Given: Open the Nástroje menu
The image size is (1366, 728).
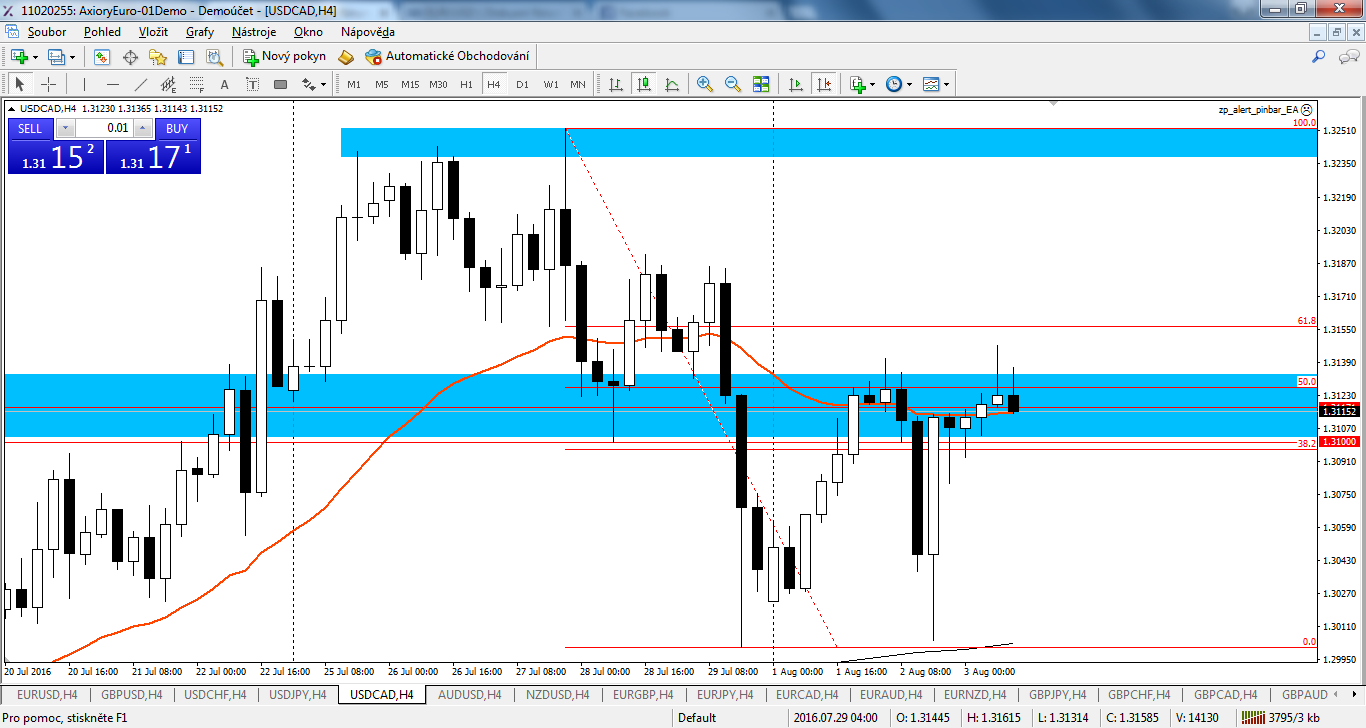Looking at the screenshot, I should point(254,32).
